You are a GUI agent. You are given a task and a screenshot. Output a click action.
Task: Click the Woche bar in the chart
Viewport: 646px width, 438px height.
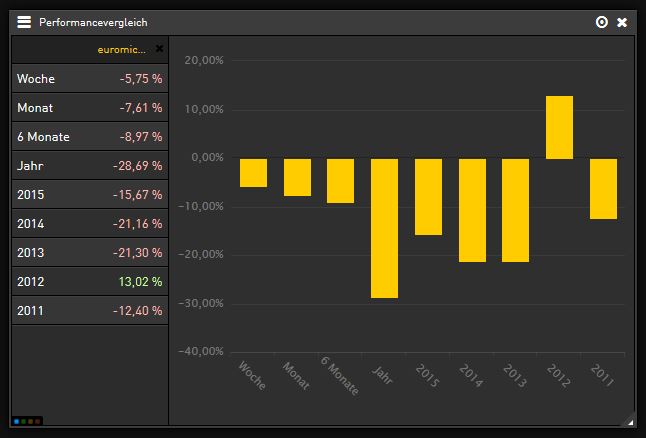(253, 173)
